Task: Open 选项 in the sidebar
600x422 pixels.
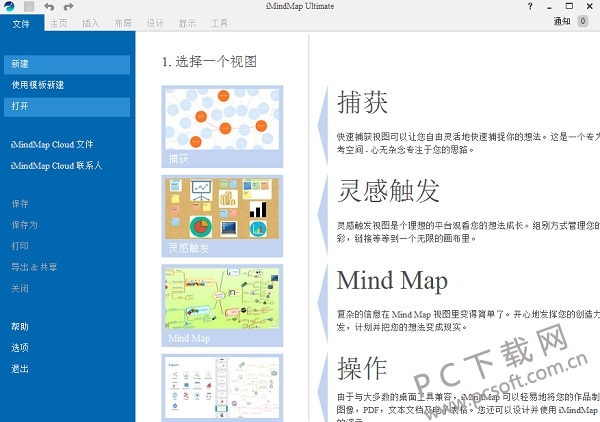Action: tap(20, 348)
